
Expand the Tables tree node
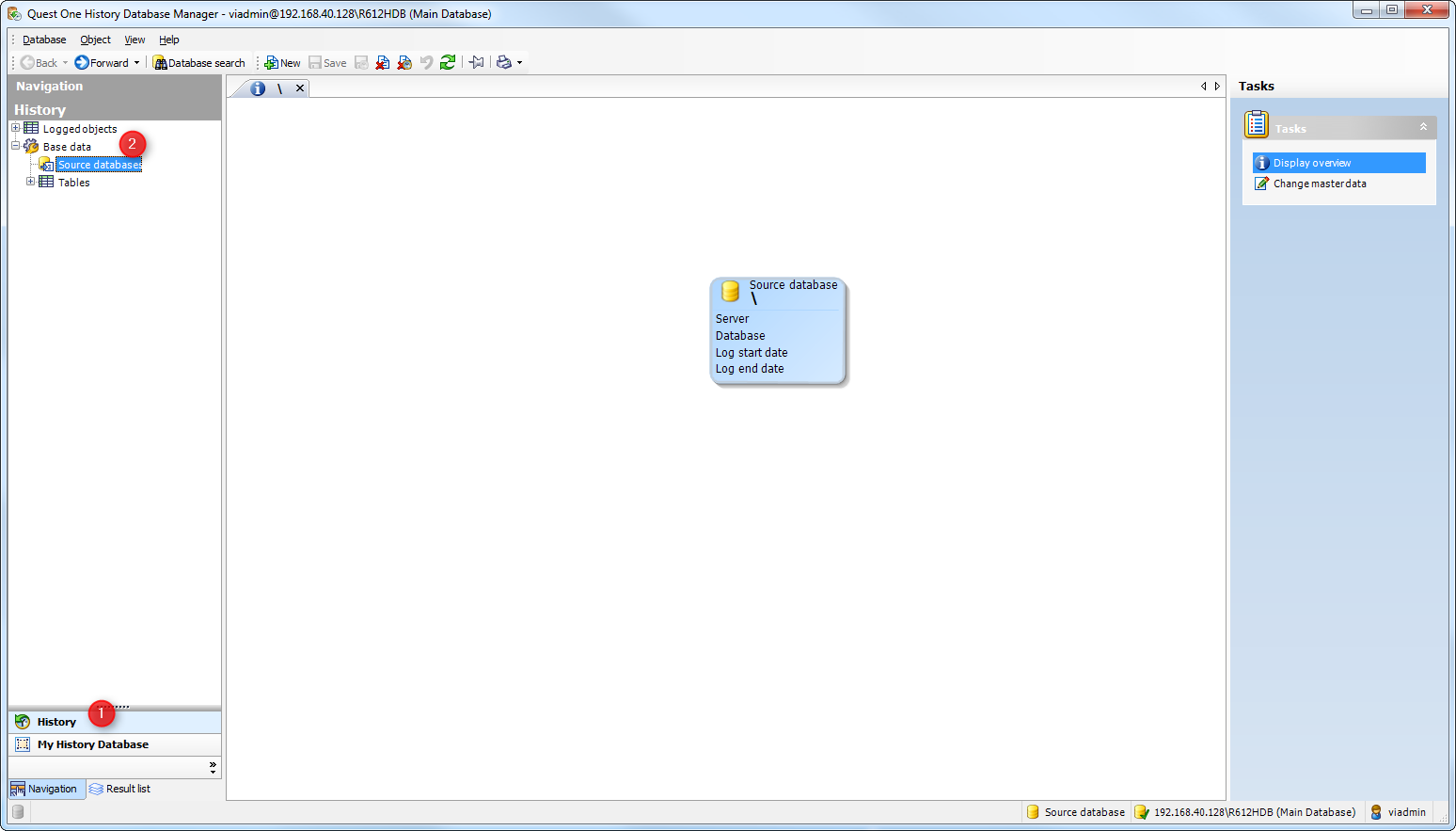coord(31,182)
